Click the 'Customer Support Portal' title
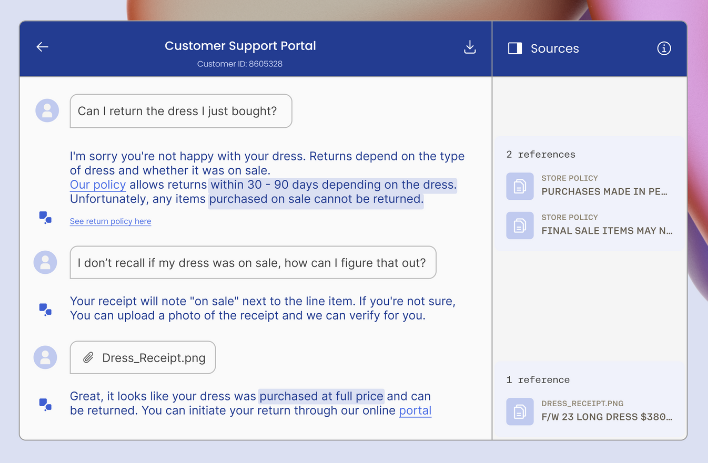The height and width of the screenshot is (463, 708). click(240, 46)
